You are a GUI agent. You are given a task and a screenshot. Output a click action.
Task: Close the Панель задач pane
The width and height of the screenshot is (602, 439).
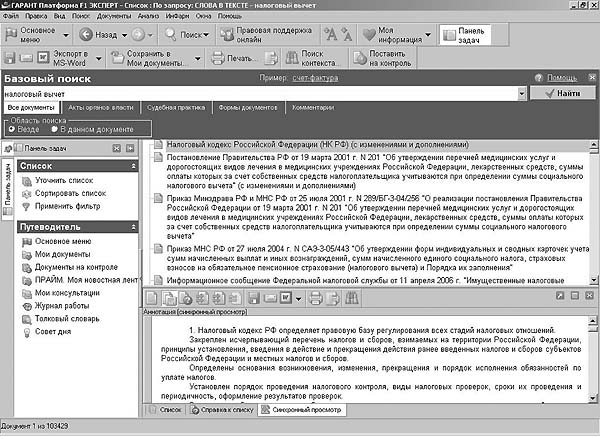tap(116, 148)
